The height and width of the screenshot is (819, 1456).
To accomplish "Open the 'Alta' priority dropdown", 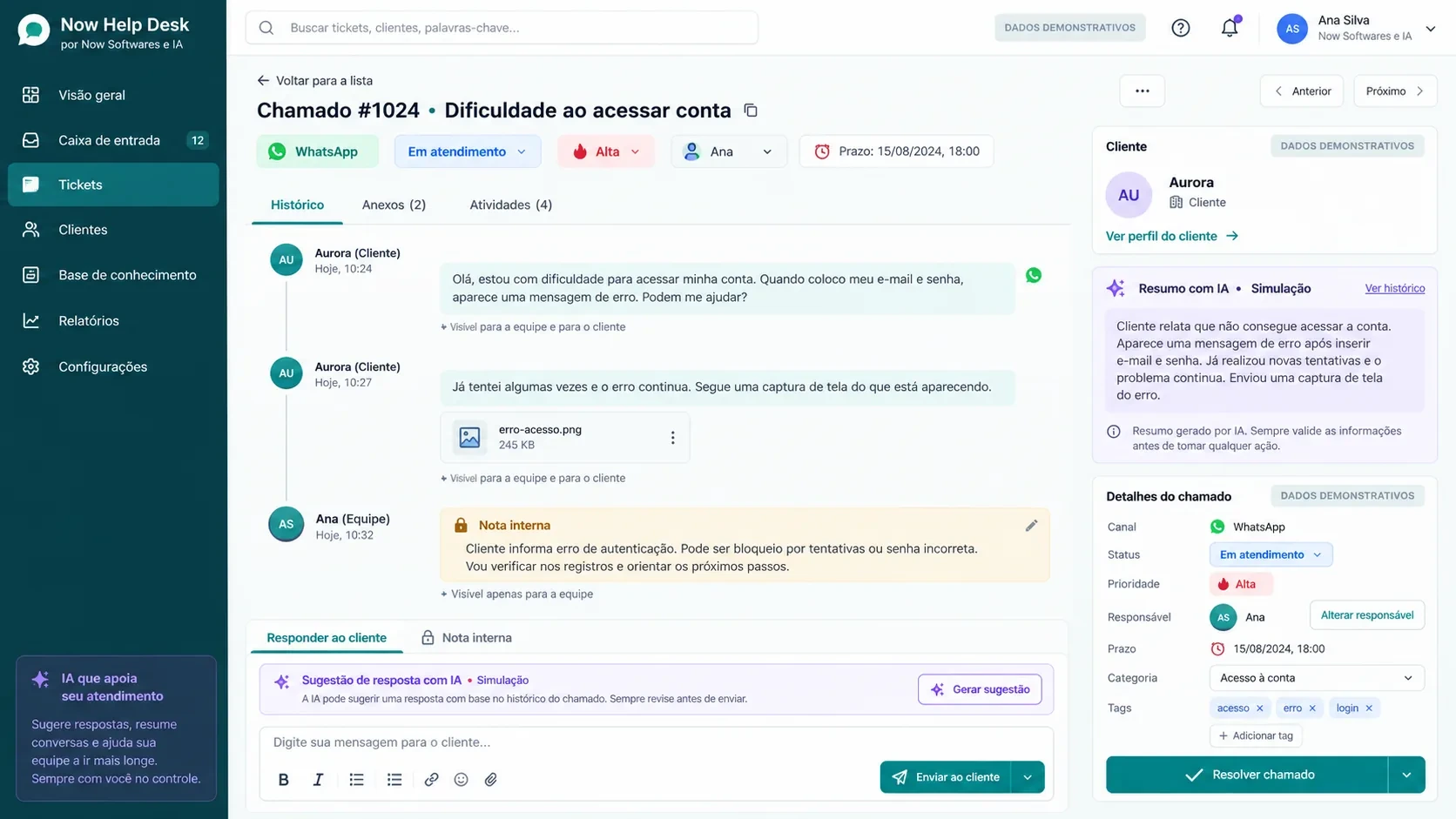I will [606, 151].
